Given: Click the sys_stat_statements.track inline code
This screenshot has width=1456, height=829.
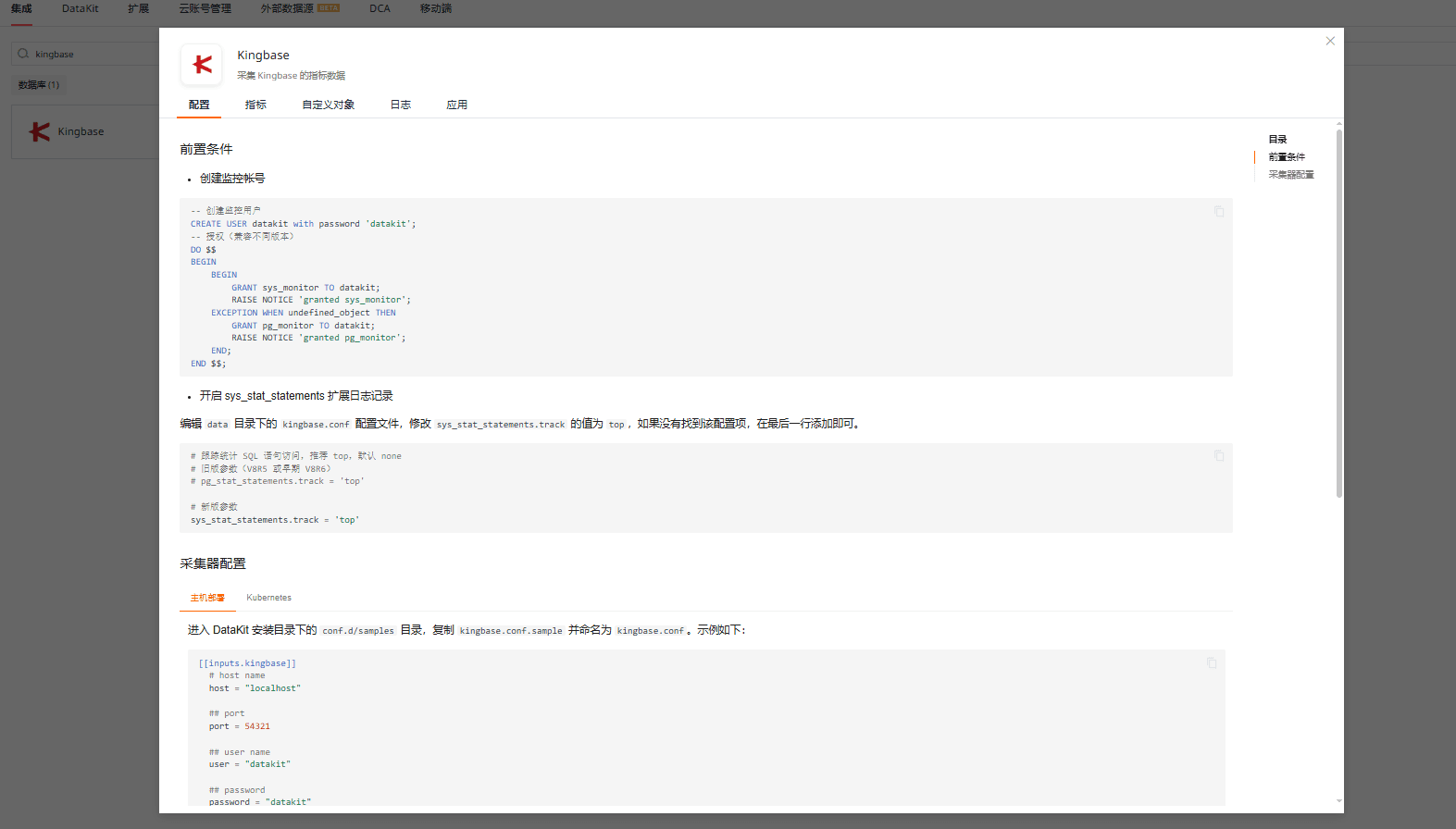Looking at the screenshot, I should [501, 425].
